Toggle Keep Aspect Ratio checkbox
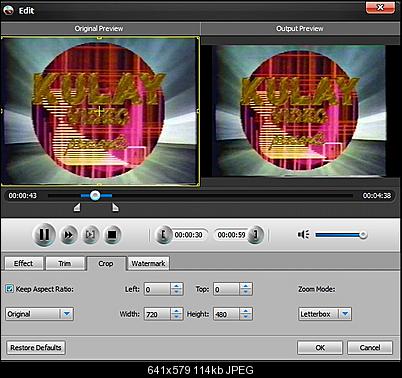Image resolution: width=402 pixels, height=378 pixels. [9, 289]
